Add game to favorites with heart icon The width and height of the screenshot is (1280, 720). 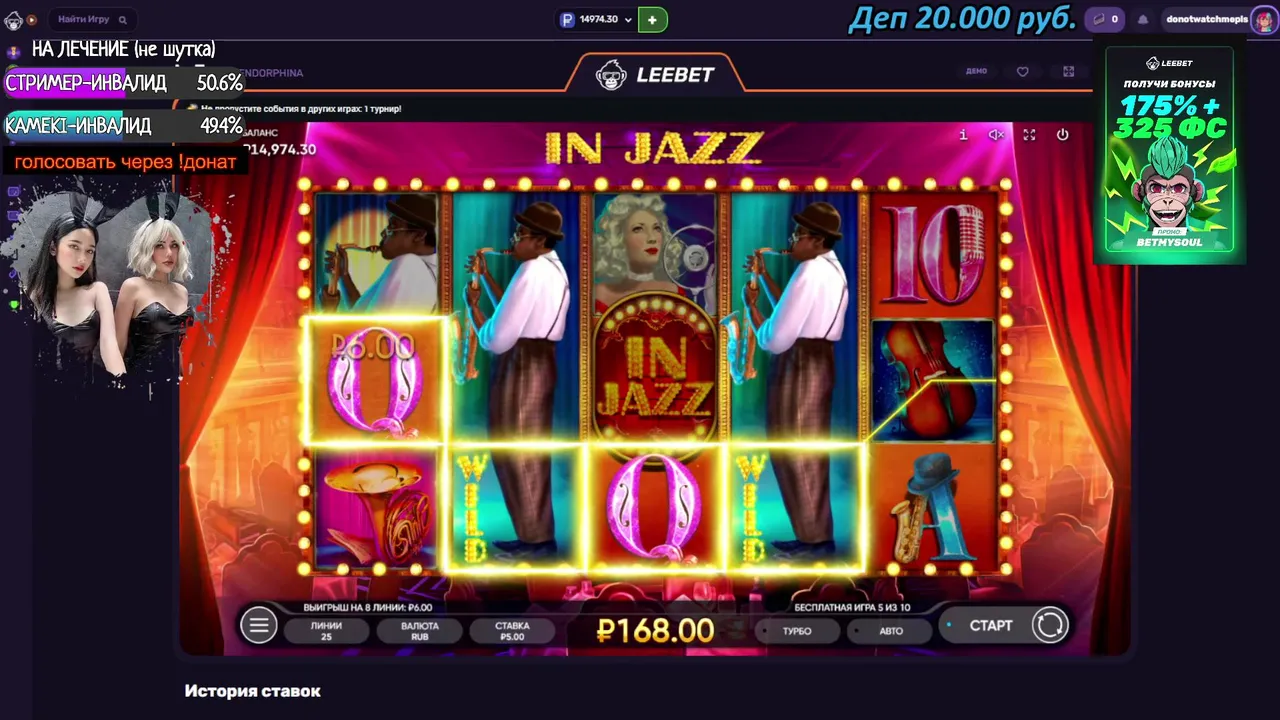(1022, 72)
